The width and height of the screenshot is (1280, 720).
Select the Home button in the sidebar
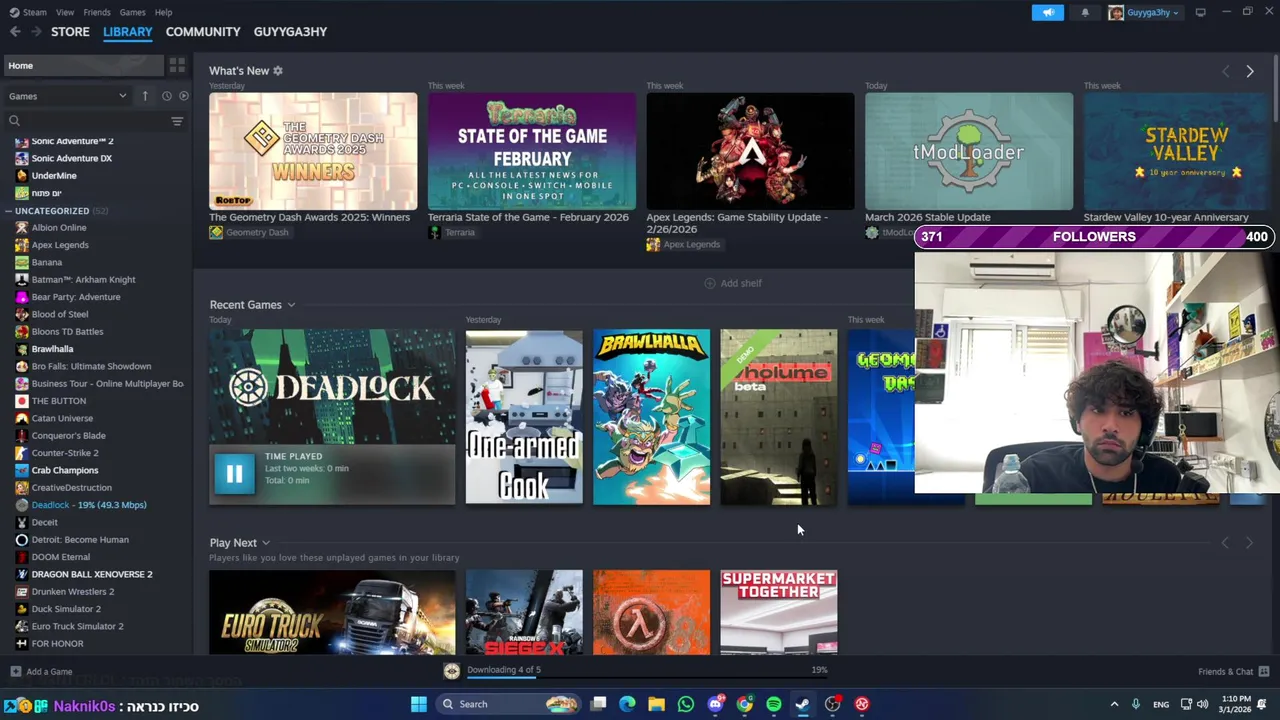click(x=83, y=65)
